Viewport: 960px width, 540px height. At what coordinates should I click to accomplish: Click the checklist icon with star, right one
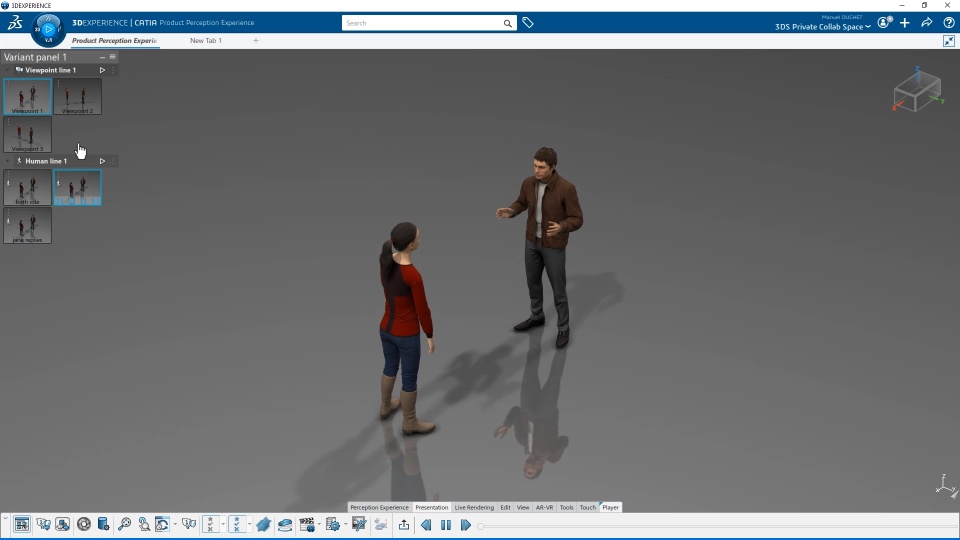pyautogui.click(x=236, y=524)
